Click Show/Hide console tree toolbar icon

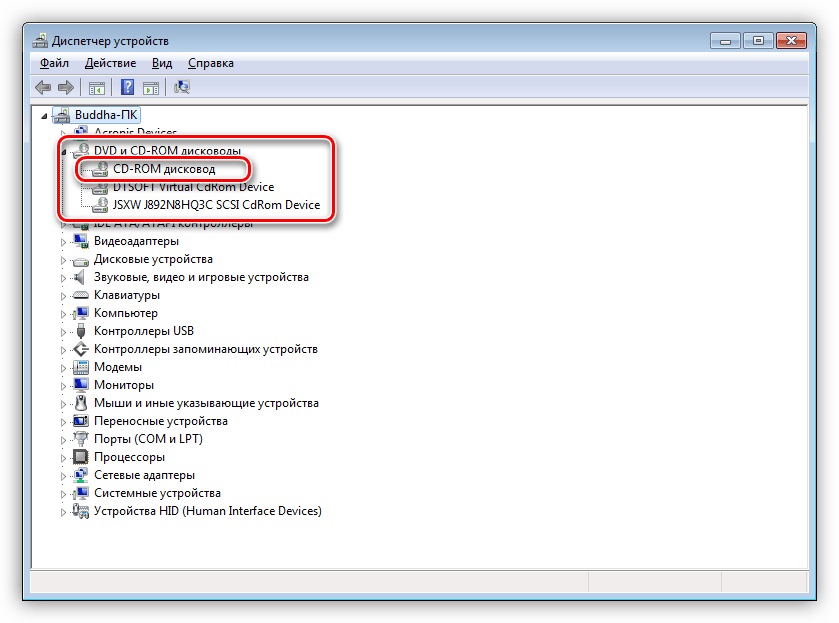[x=97, y=87]
